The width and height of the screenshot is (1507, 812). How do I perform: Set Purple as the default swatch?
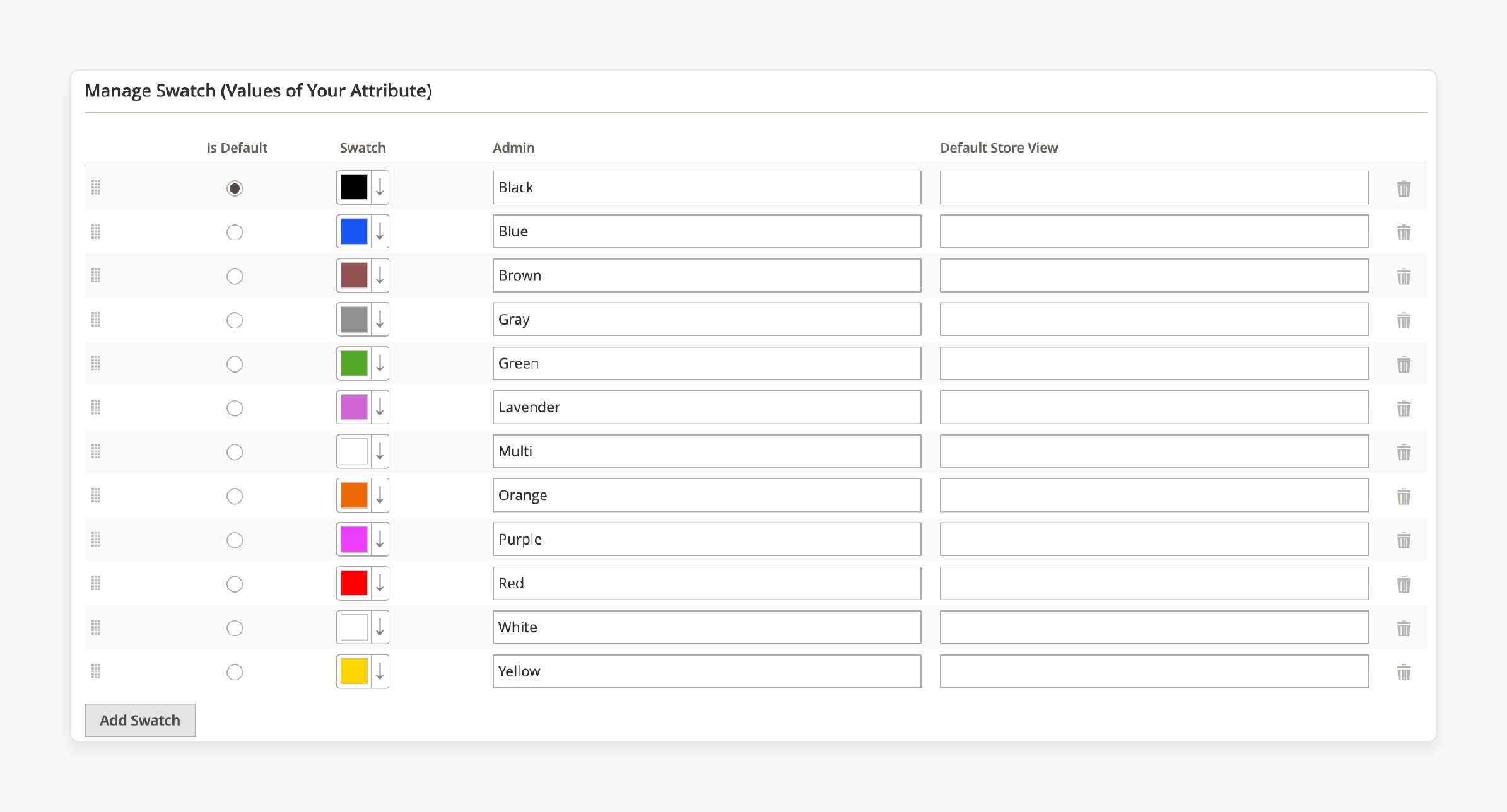(x=235, y=540)
